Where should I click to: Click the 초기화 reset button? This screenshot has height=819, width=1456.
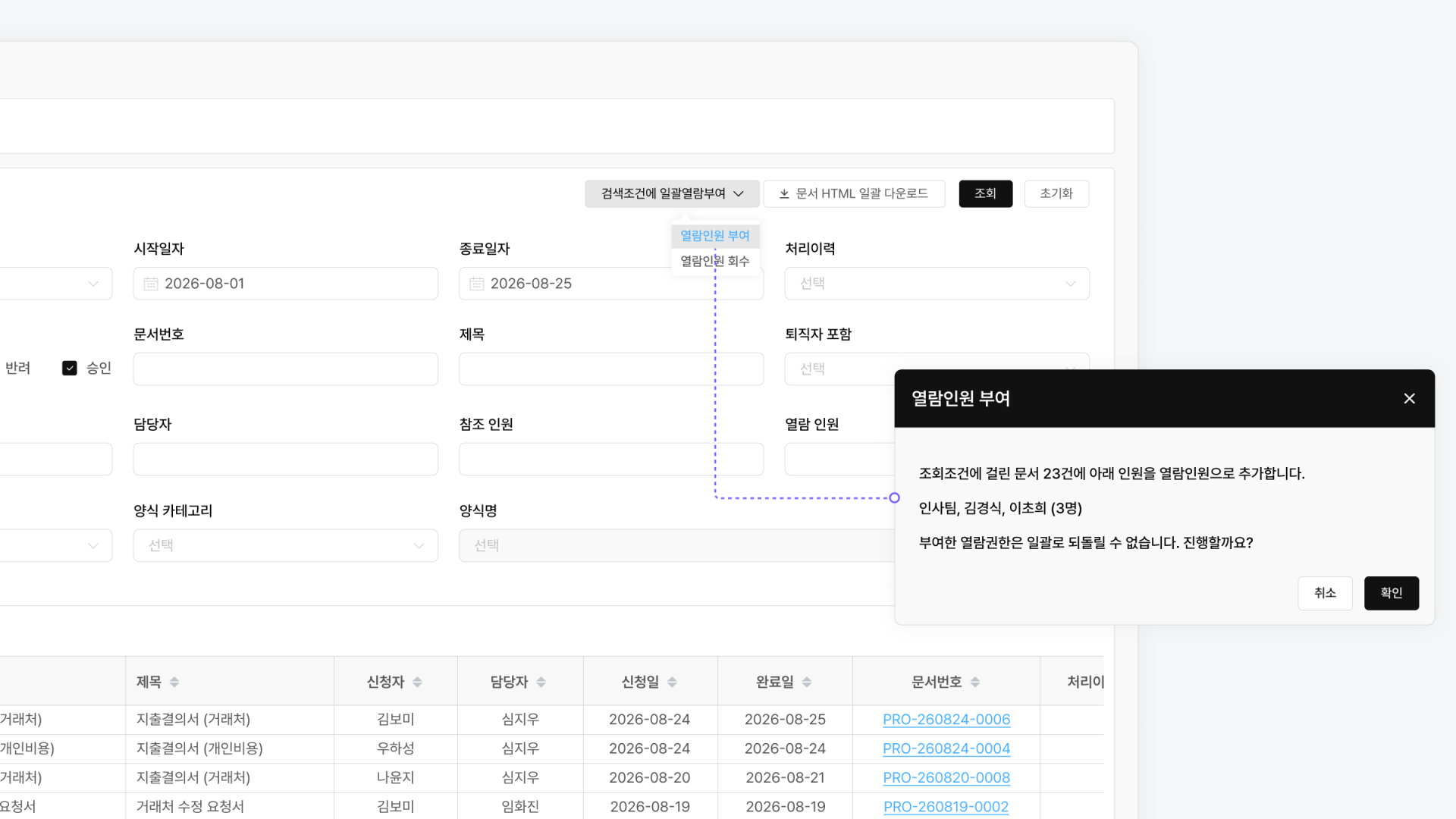point(1056,193)
